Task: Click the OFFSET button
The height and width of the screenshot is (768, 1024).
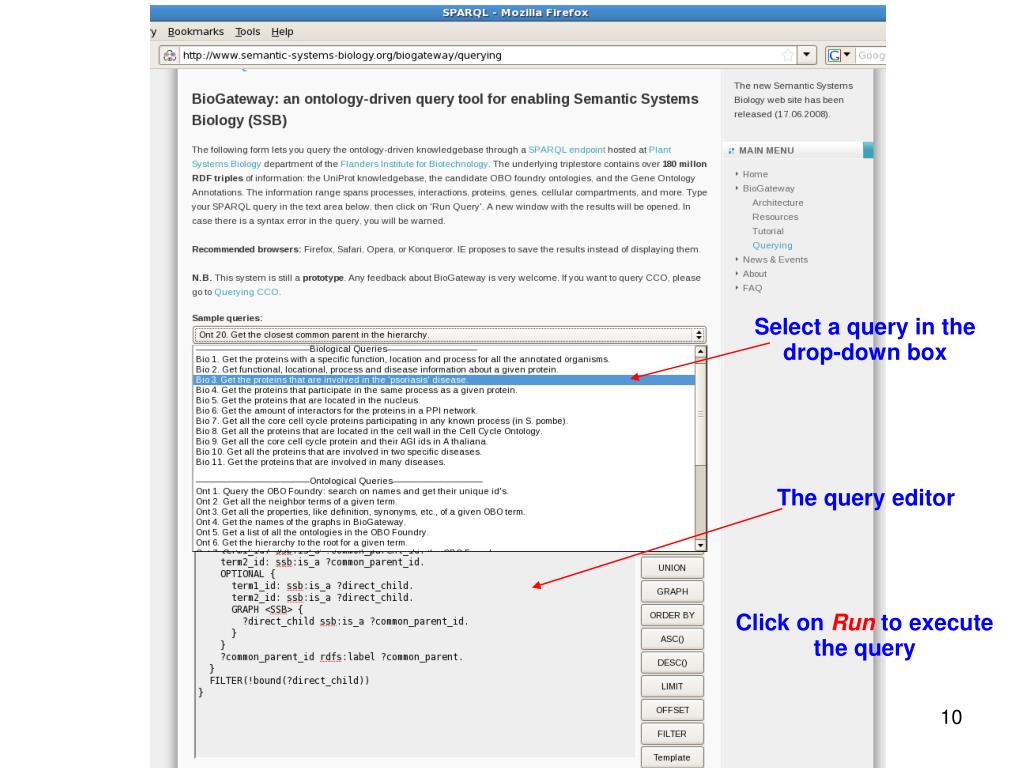Action: click(x=672, y=710)
